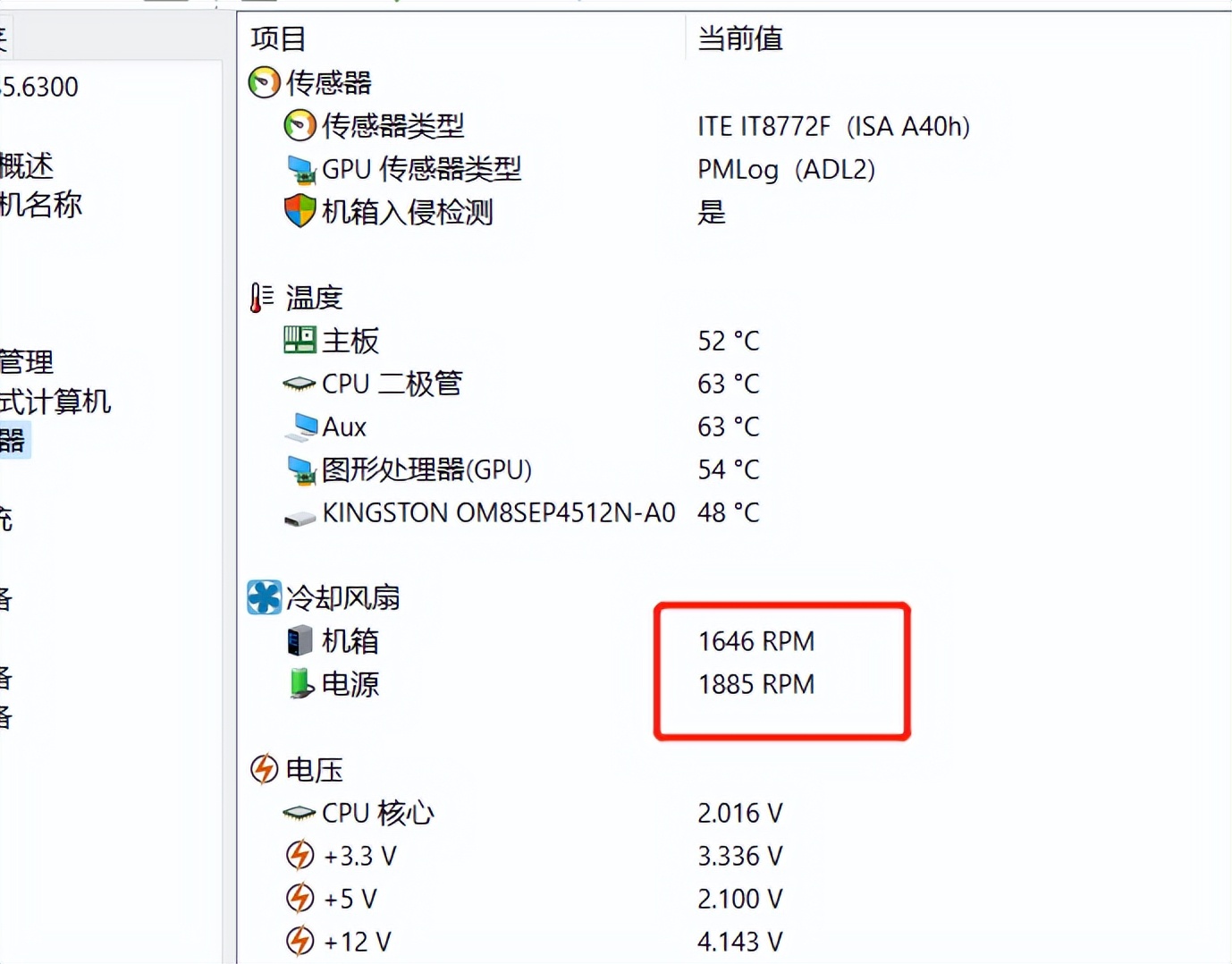Click the monitor icon beside GPU 传感器类型

(300, 170)
